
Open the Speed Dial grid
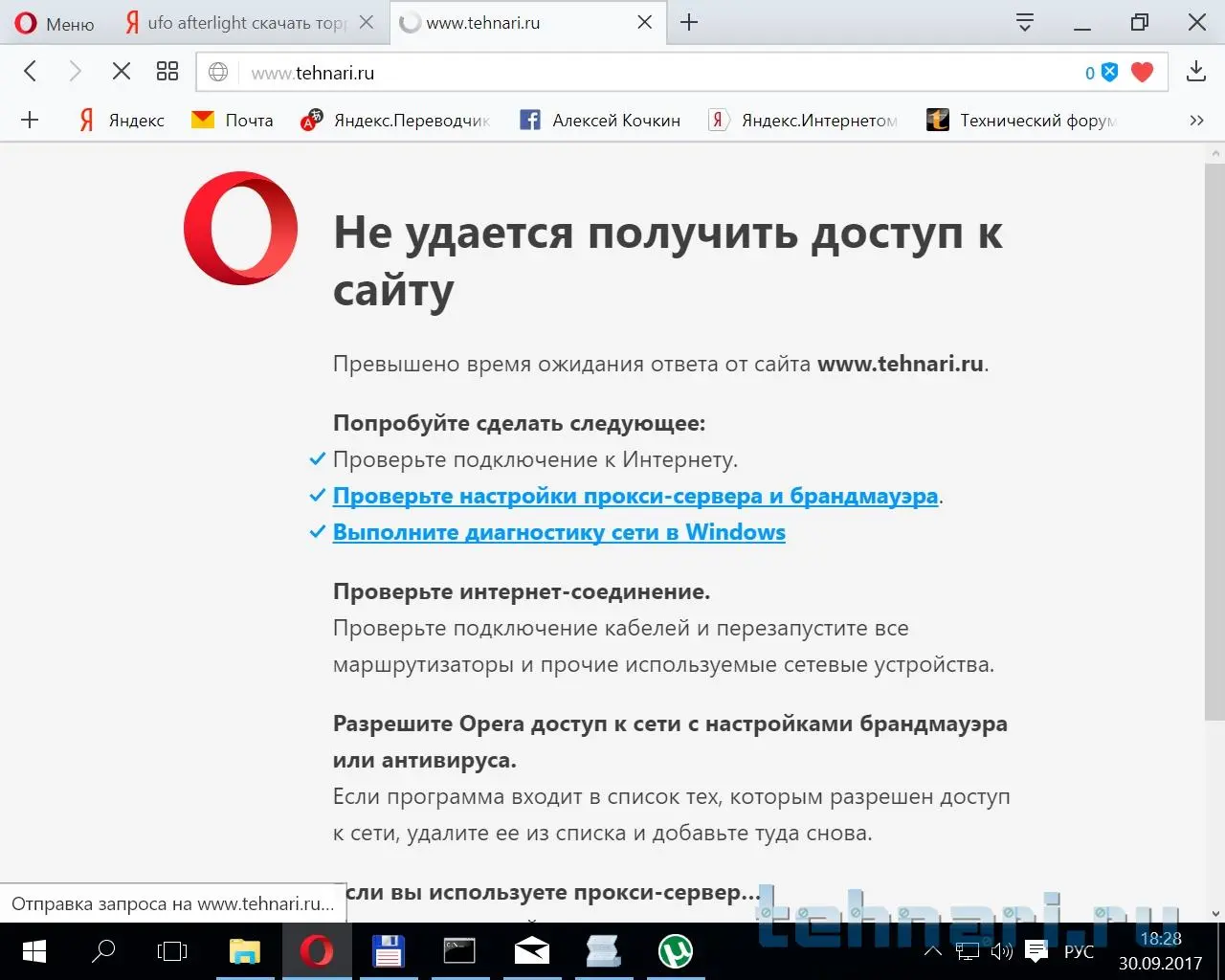[x=167, y=71]
